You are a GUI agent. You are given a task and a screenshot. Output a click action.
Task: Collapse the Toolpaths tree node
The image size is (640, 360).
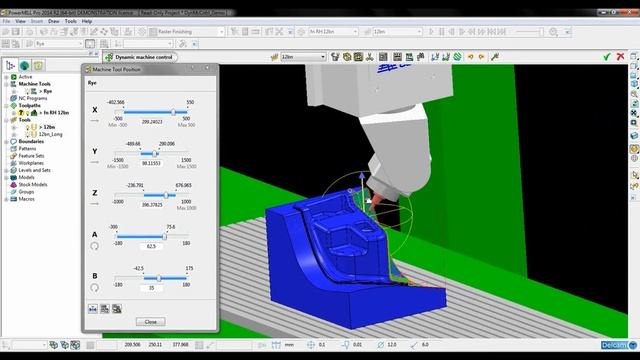click(x=6, y=106)
